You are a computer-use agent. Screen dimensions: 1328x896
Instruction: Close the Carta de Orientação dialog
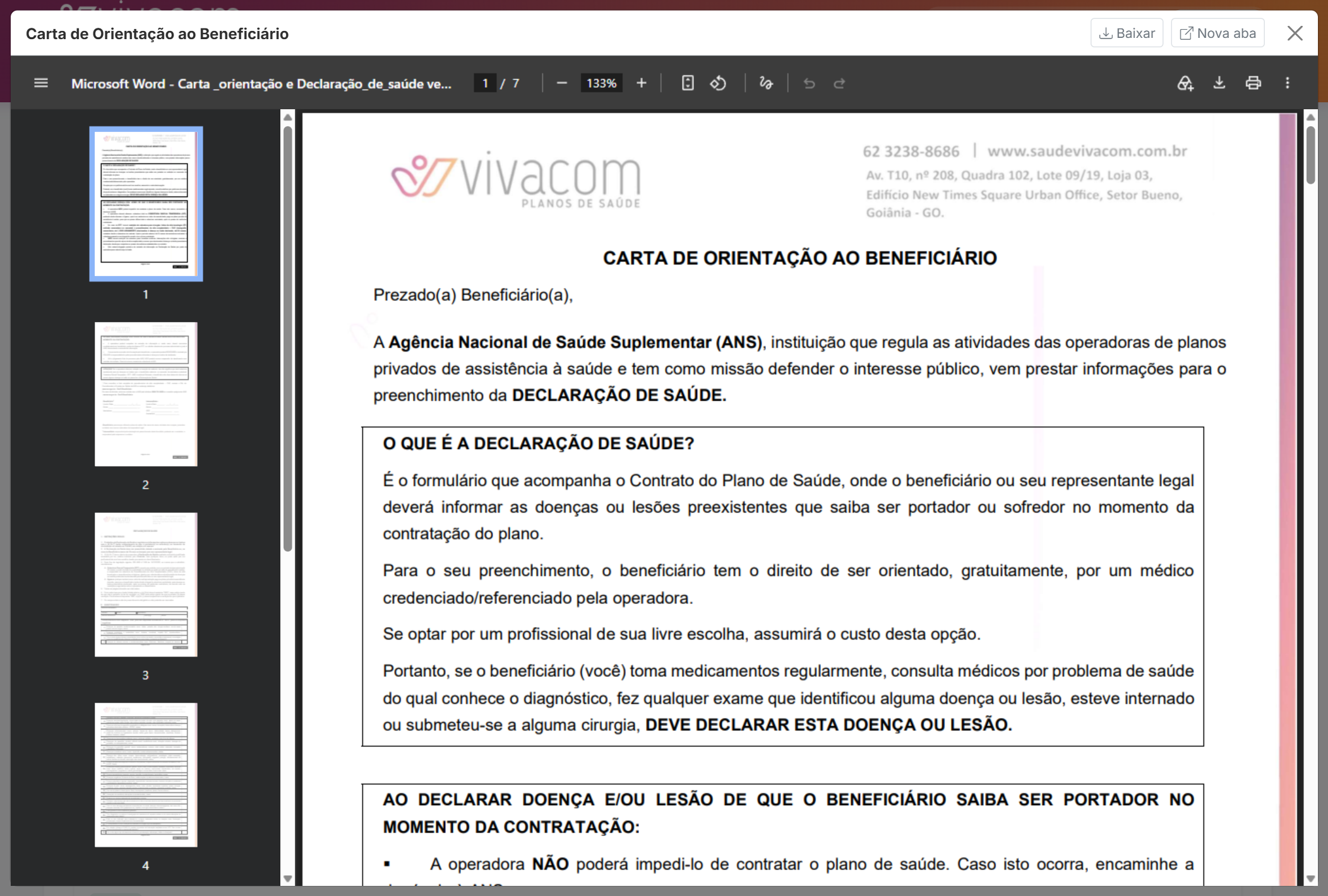pyautogui.click(x=1295, y=33)
